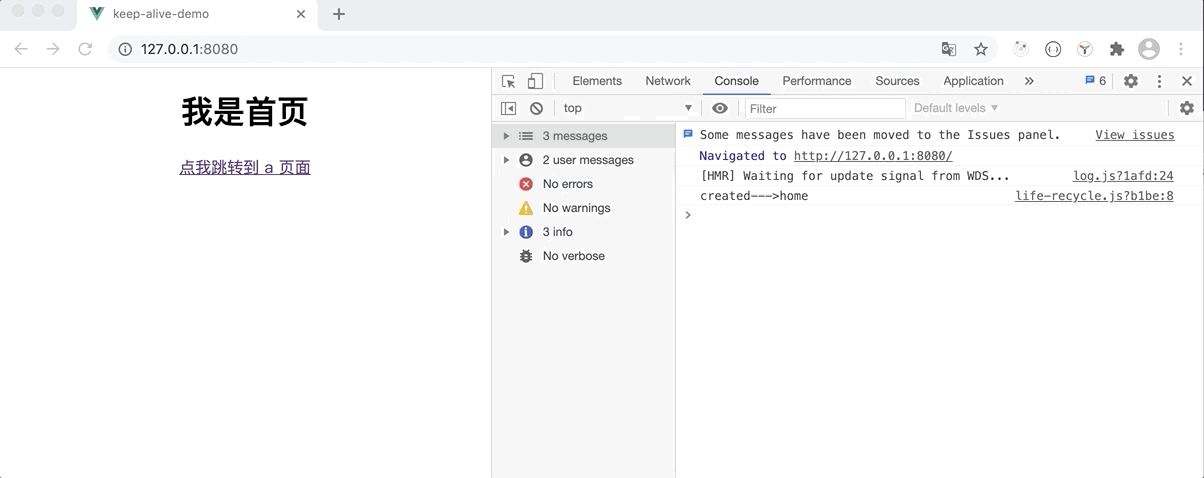Switch to the Performance tab
The width and height of the screenshot is (1204, 478).
pos(817,81)
